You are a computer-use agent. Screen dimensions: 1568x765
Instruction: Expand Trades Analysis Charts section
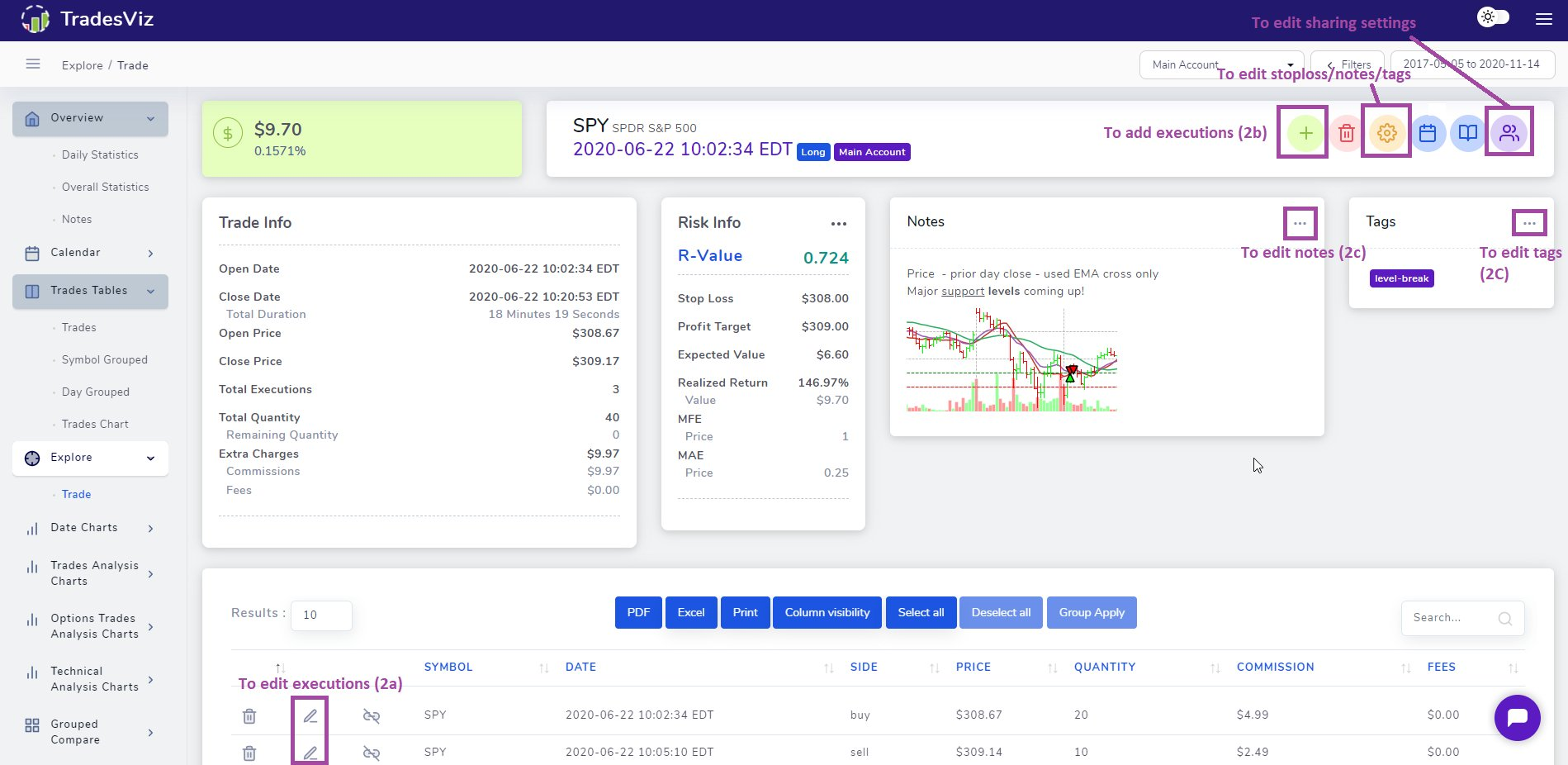click(90, 573)
